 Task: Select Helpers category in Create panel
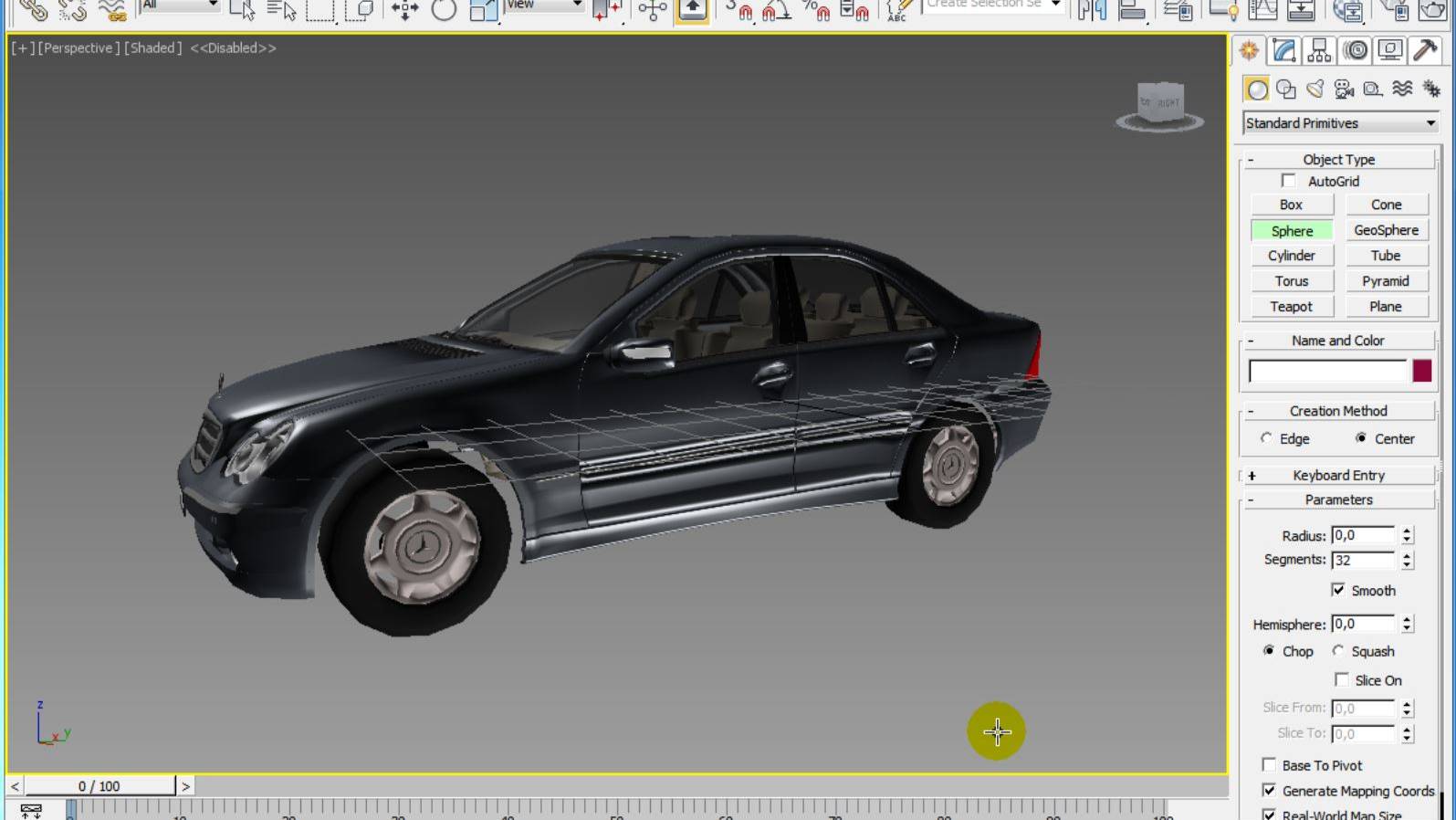pos(1373,89)
